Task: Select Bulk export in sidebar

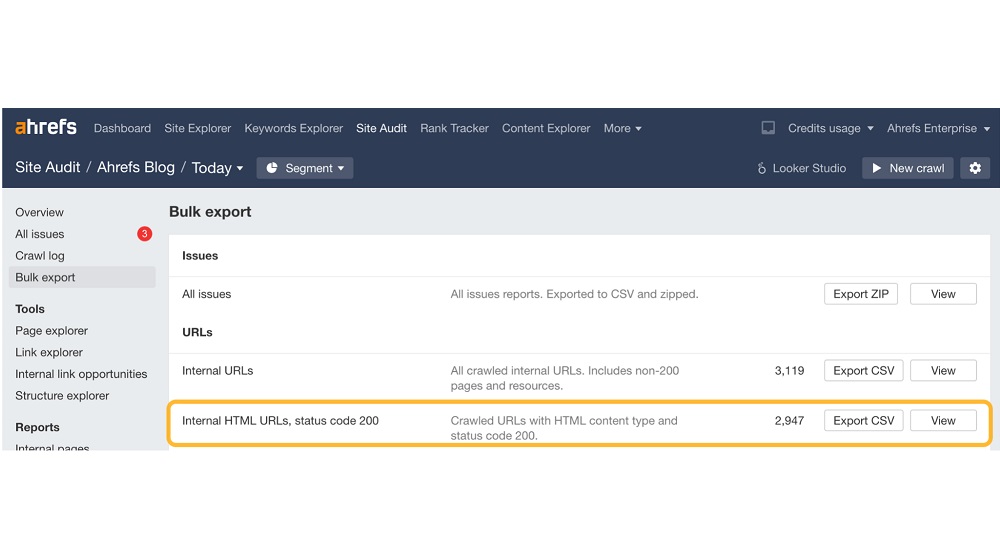Action: (x=82, y=277)
